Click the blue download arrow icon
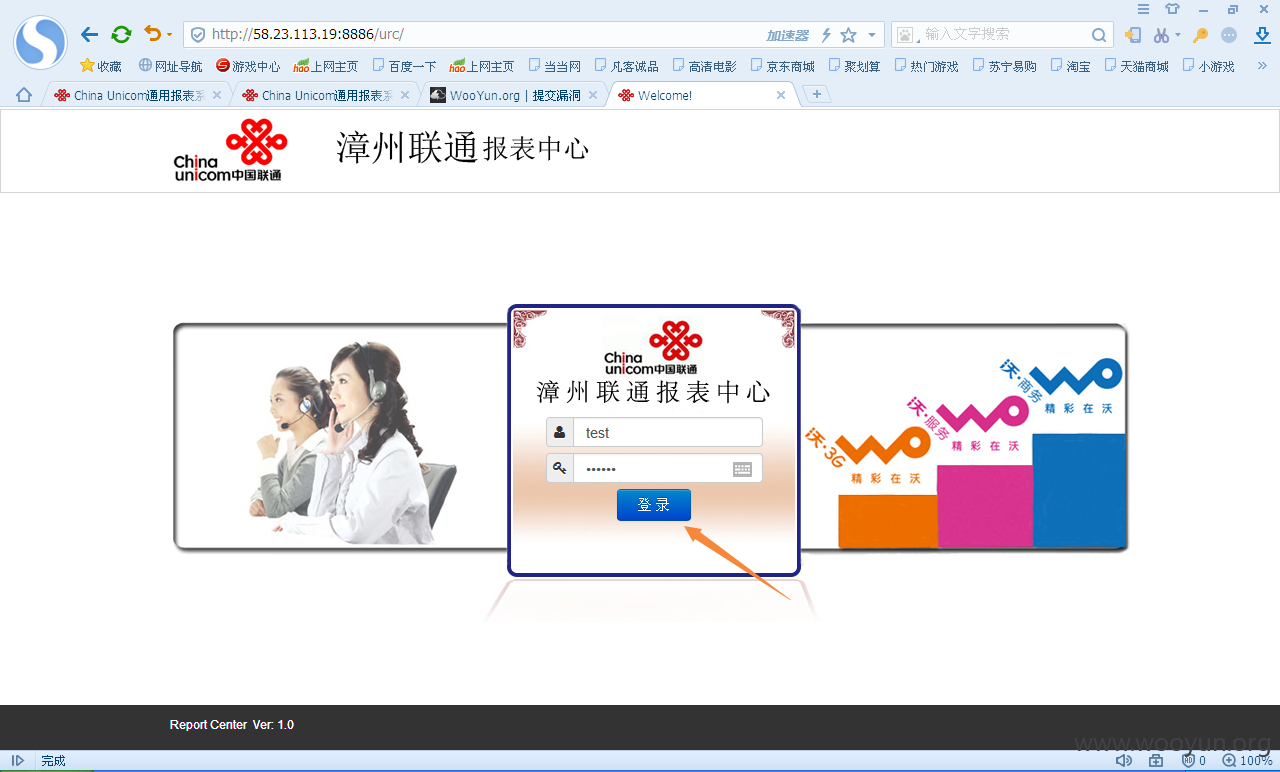The height and width of the screenshot is (772, 1280). point(1263,35)
